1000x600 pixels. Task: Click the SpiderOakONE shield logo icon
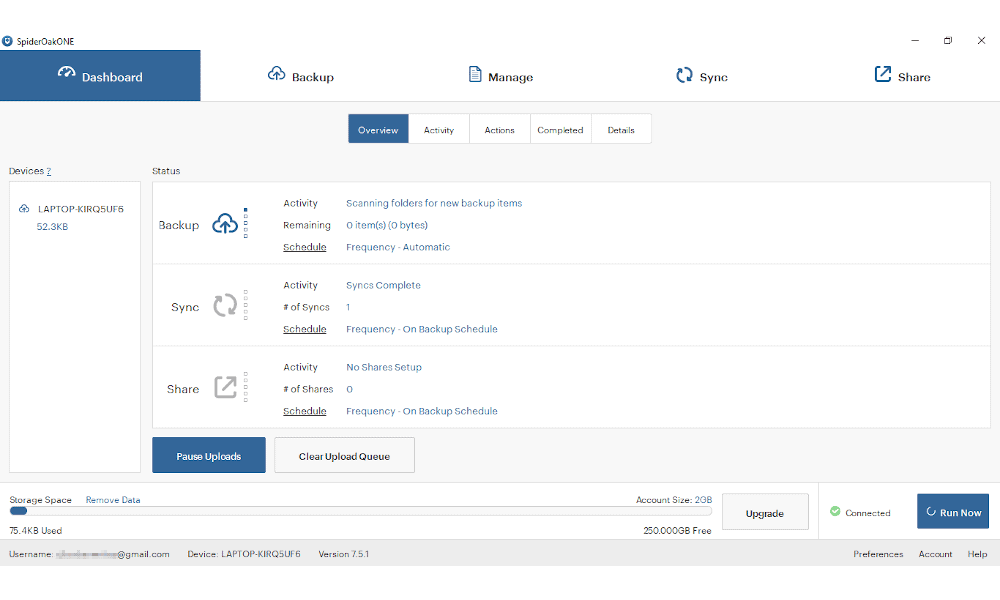tap(7, 41)
